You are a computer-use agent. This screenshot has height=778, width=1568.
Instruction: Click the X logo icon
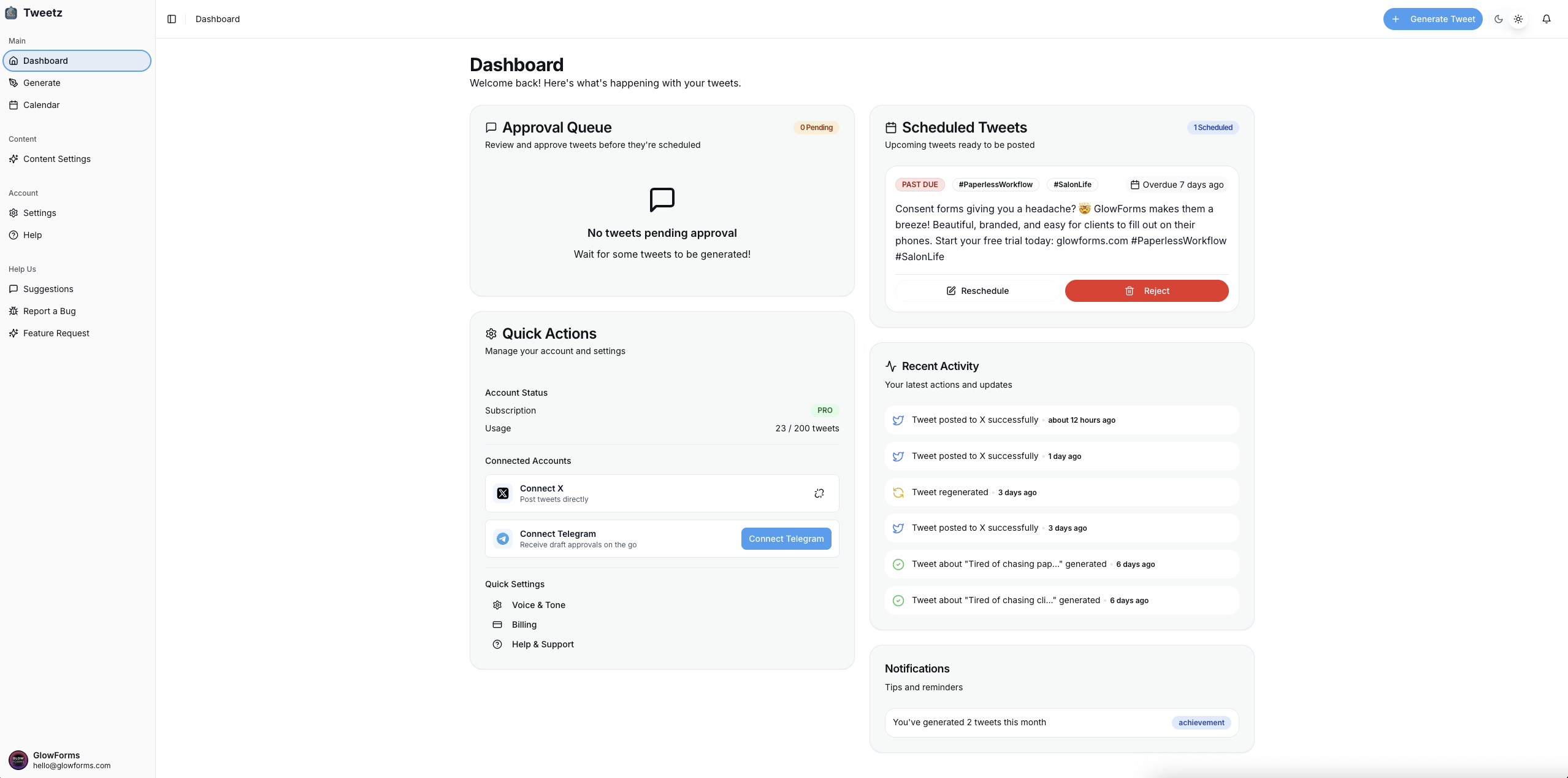coord(503,493)
